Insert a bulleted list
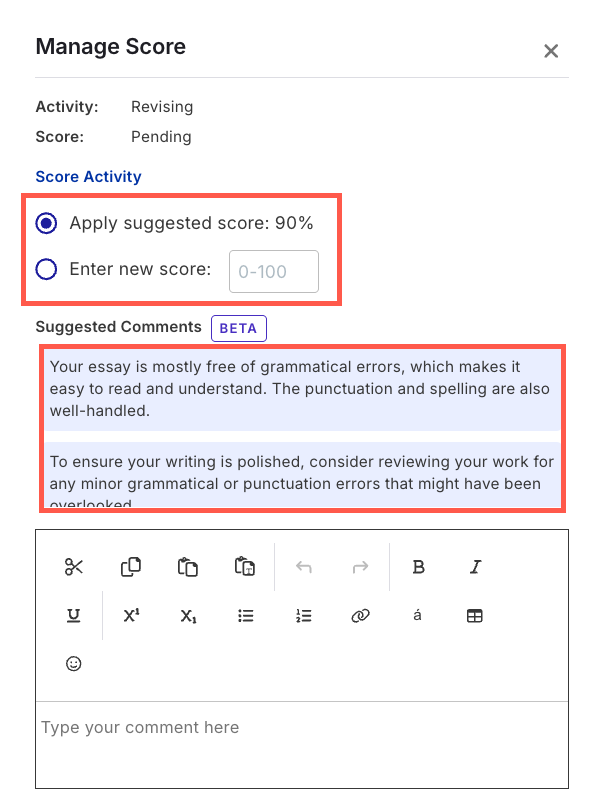The image size is (603, 798). coord(245,616)
